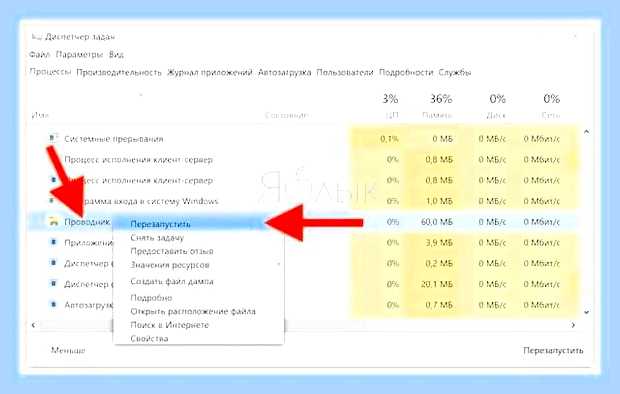Click the Системные прерывания process icon

[53, 138]
